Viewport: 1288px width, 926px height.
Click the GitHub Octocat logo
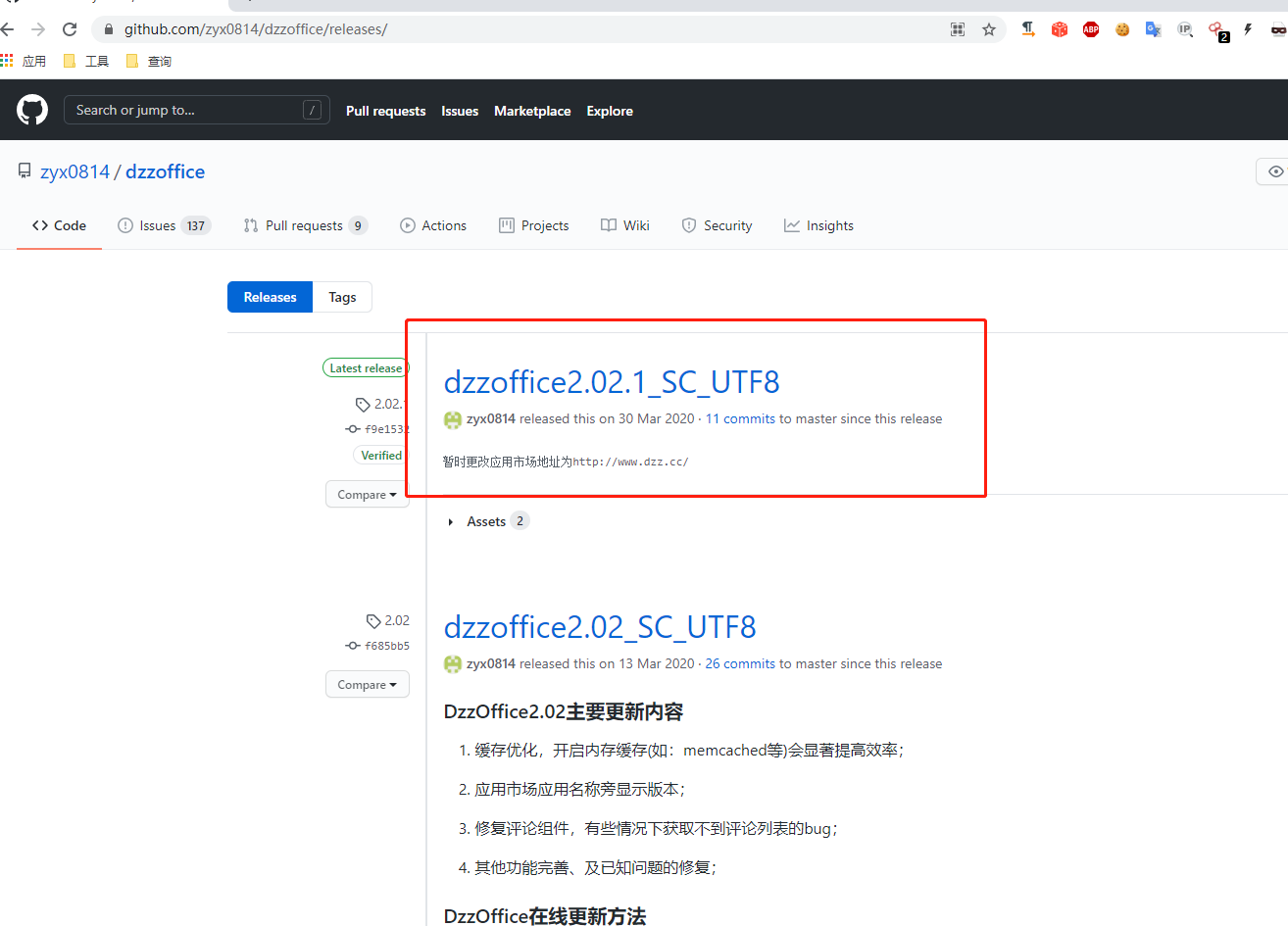click(32, 110)
